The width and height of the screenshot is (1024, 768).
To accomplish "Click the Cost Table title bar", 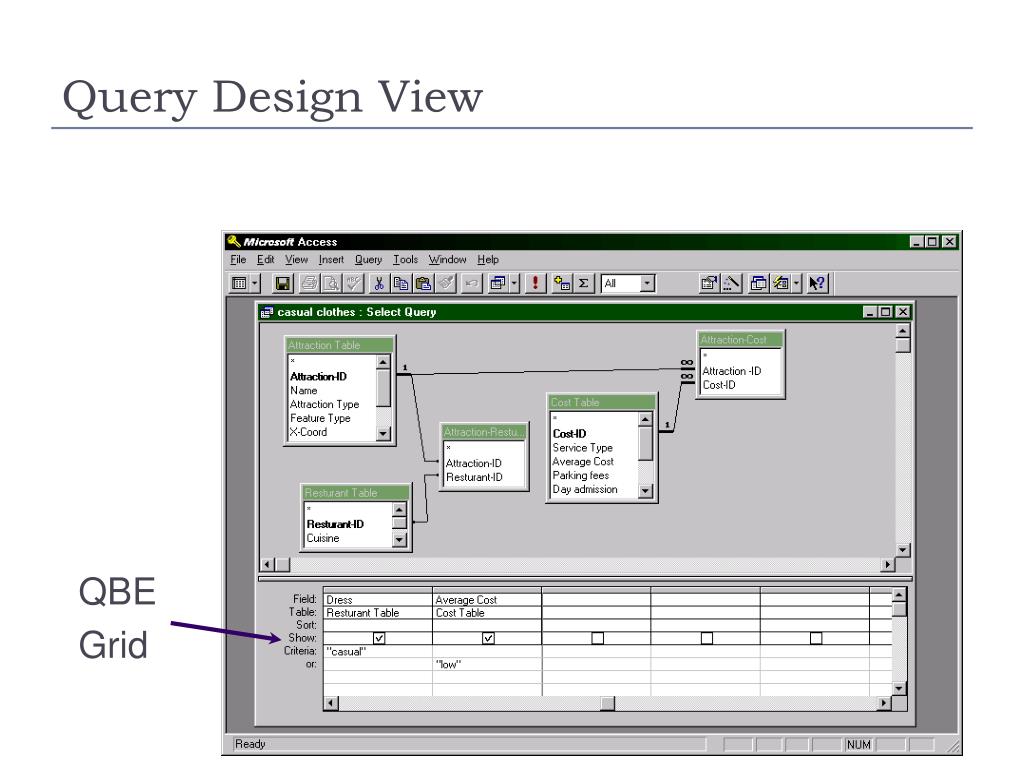I will 601,402.
